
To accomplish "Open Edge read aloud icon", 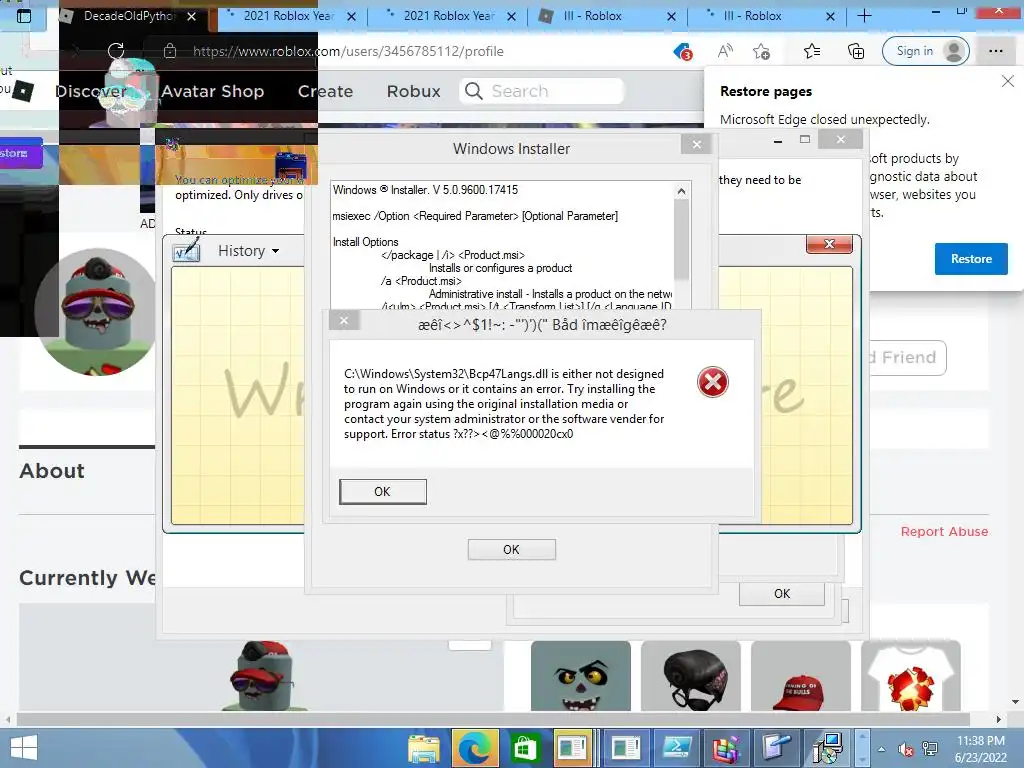I will [x=725, y=51].
